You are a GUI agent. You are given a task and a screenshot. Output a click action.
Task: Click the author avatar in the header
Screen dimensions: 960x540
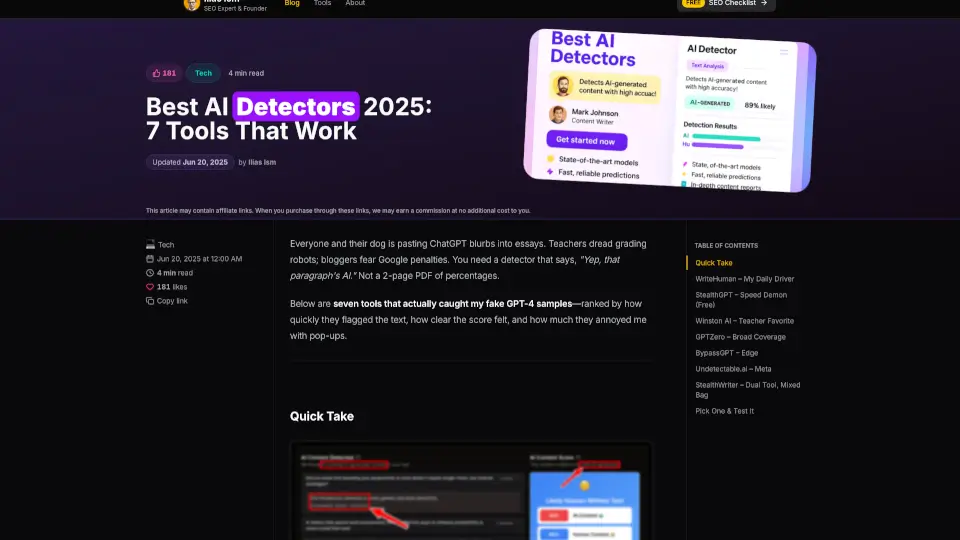[192, 4]
